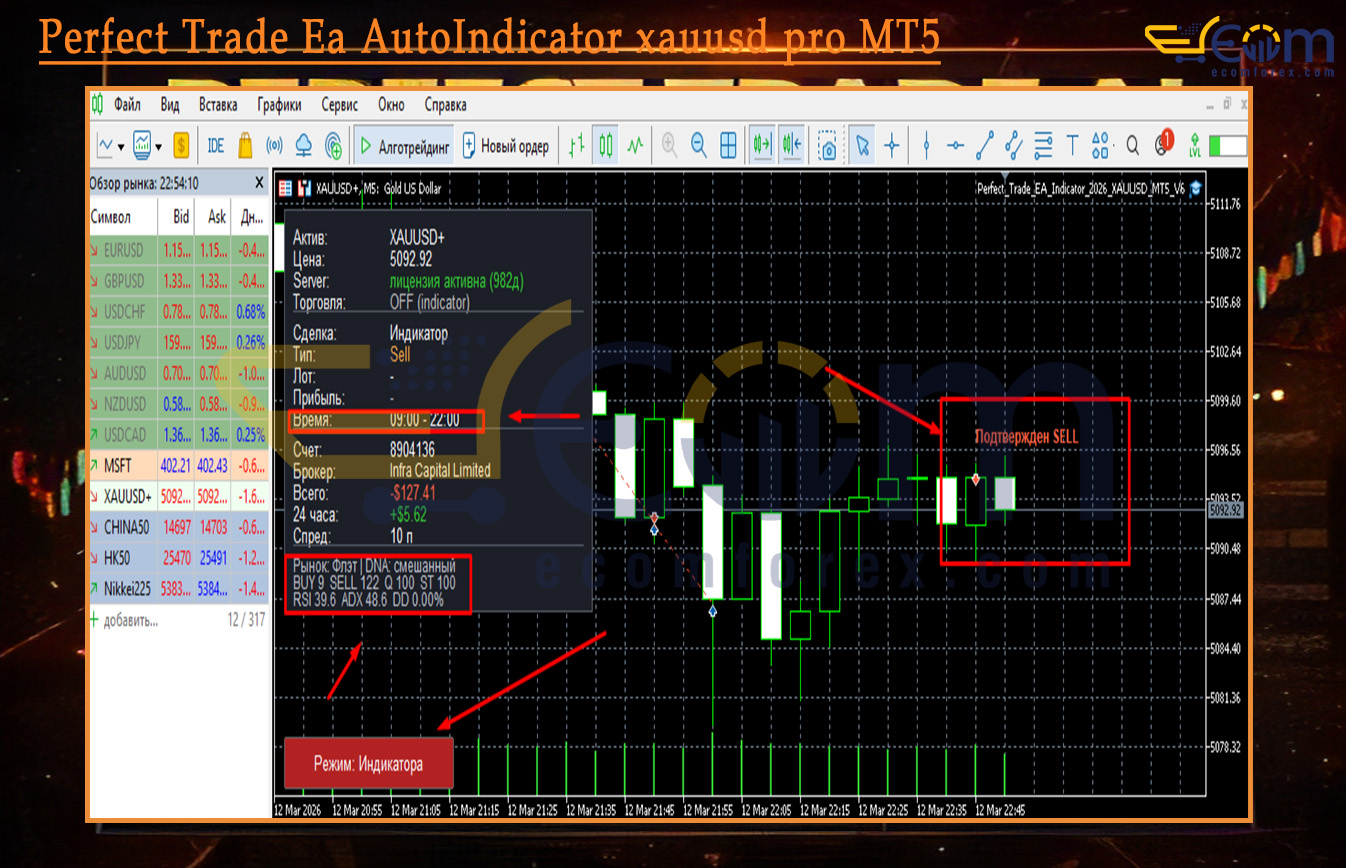Take a chart screenshot with camera icon
The height and width of the screenshot is (868, 1346).
(x=827, y=146)
